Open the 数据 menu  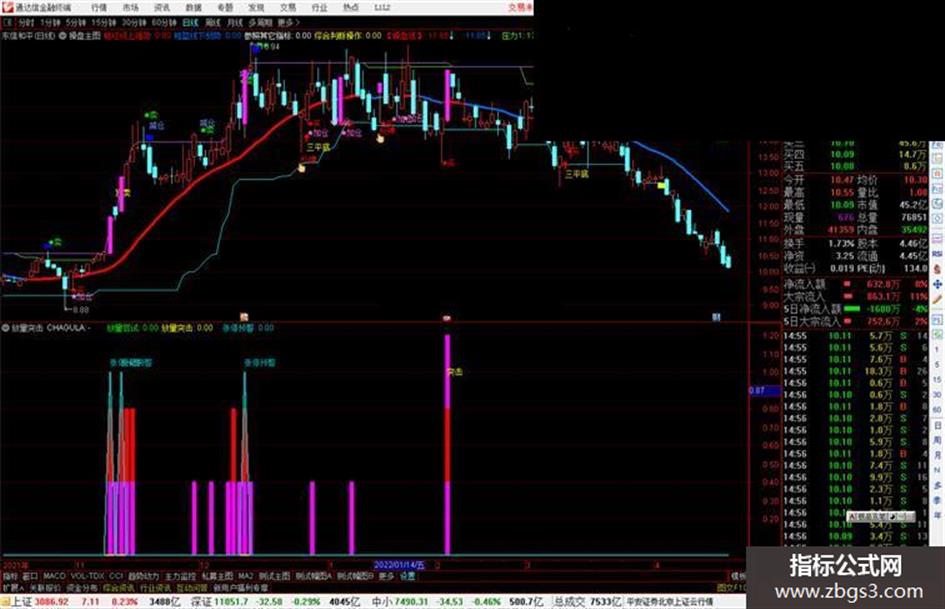(193, 7)
